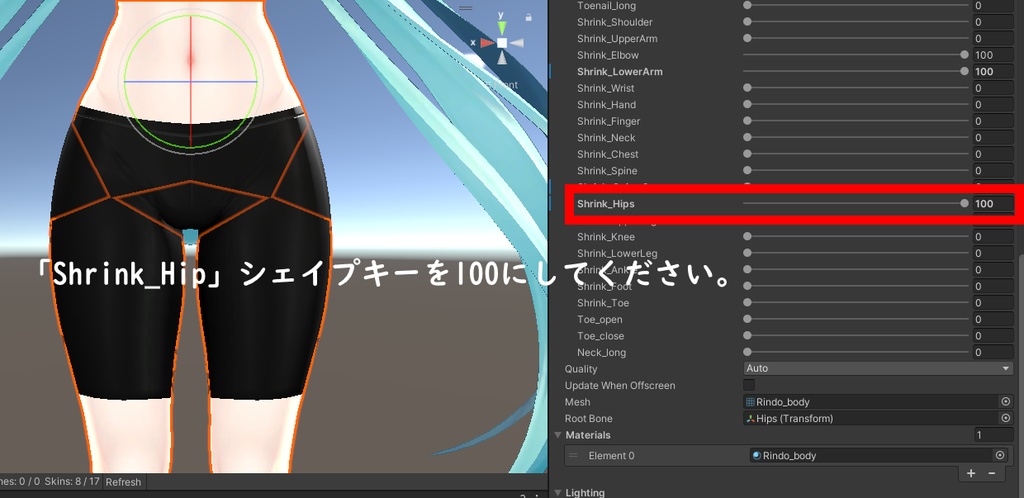Click the Neck_long slider handle

click(747, 352)
